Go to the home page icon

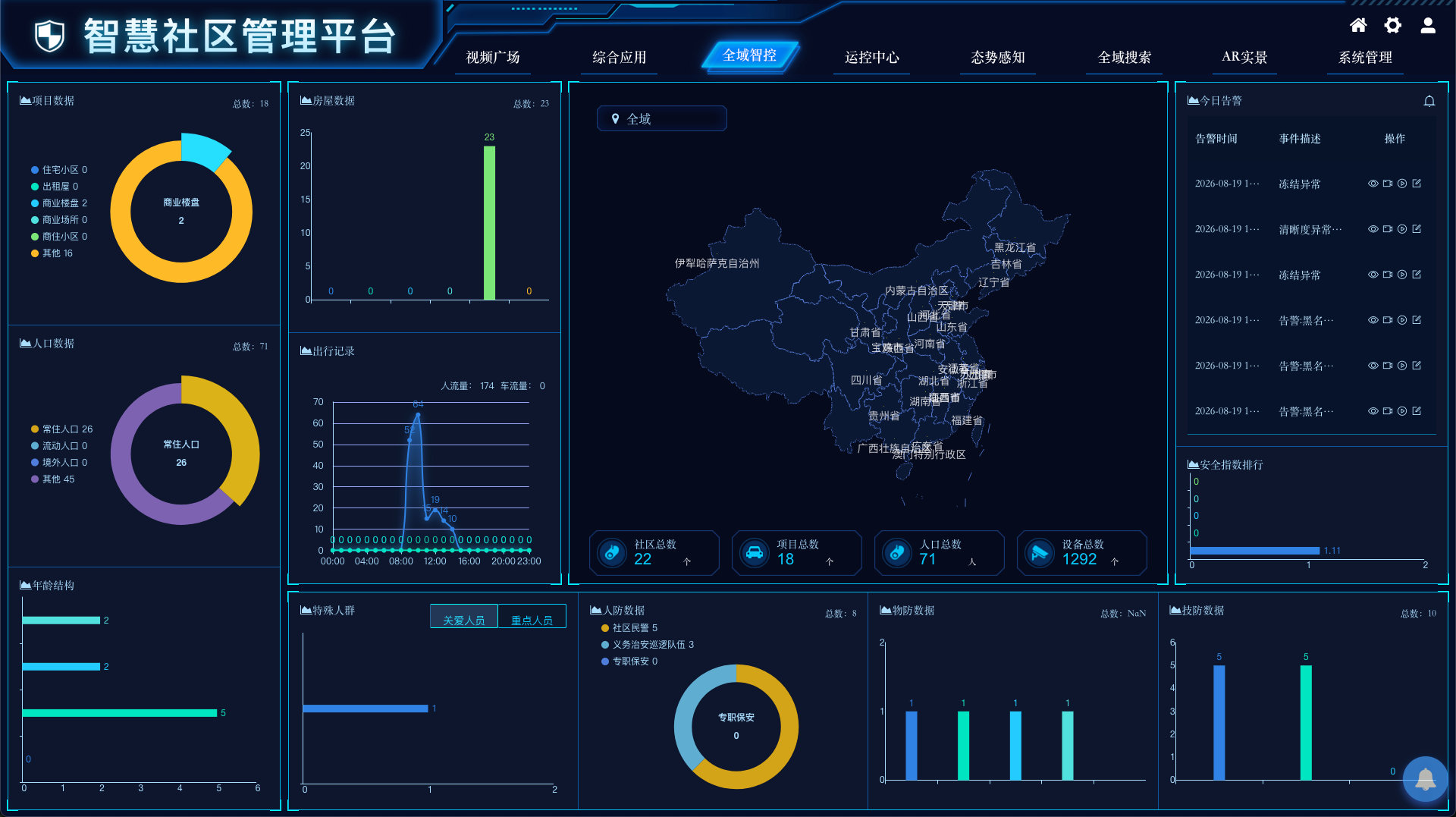[1358, 25]
